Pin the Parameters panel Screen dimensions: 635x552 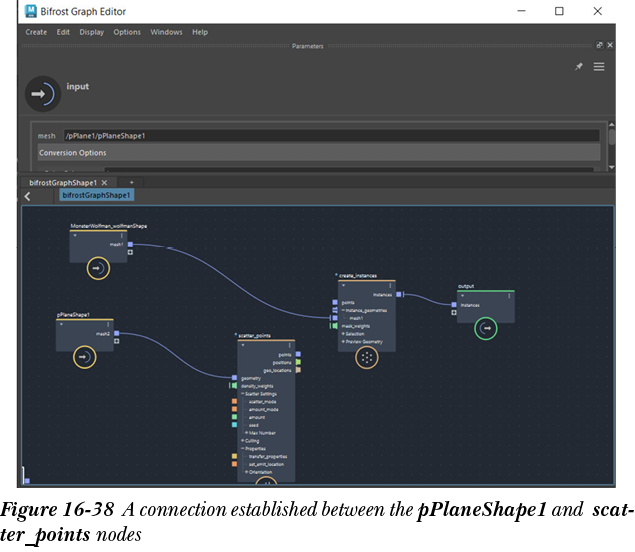click(x=578, y=67)
